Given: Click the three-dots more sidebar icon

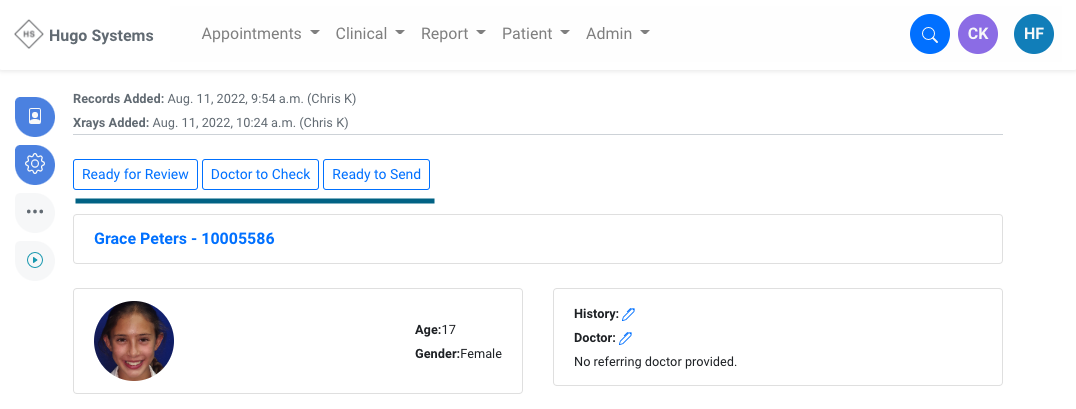Looking at the screenshot, I should point(35,211).
